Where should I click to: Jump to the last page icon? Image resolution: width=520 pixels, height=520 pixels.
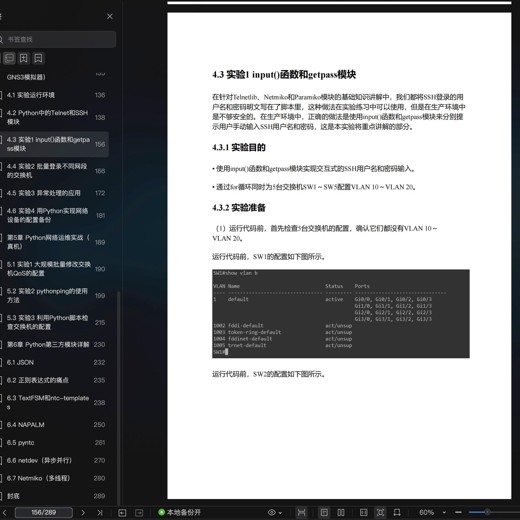pos(100,512)
